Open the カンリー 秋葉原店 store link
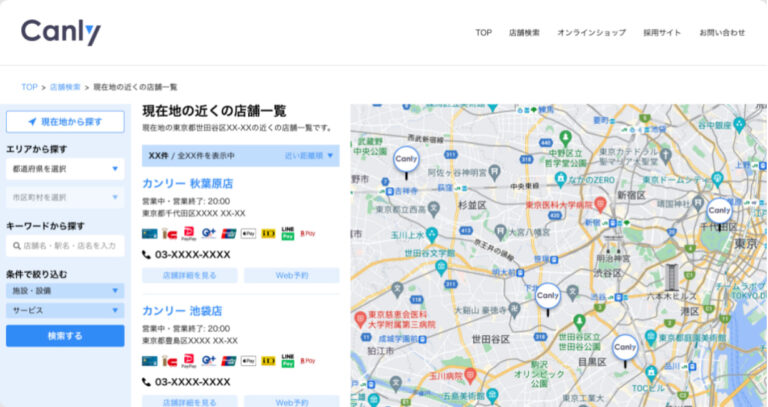Image resolution: width=768 pixels, height=407 pixels. 187,184
